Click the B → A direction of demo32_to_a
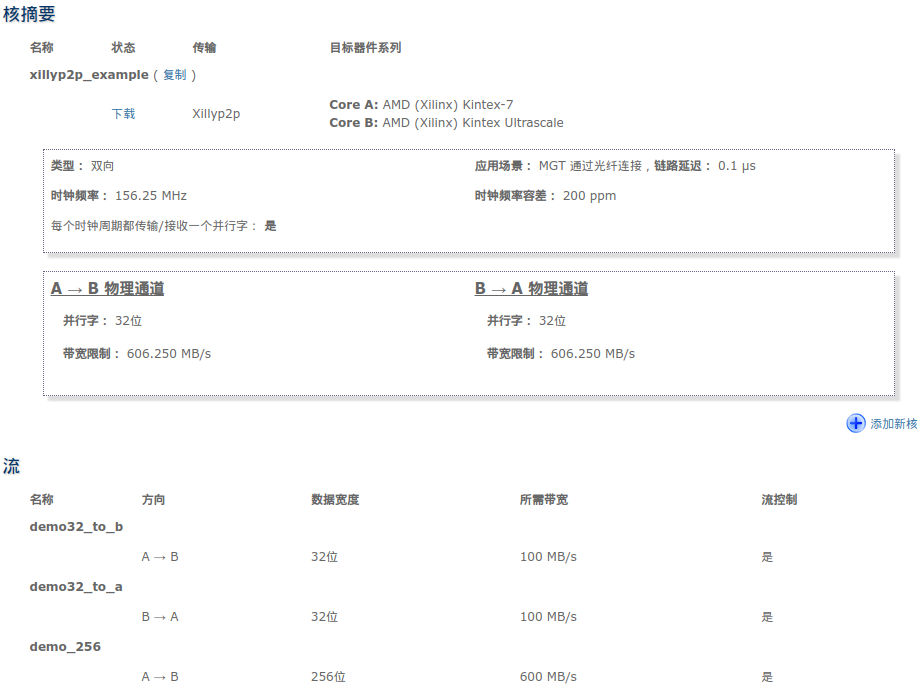Image resolution: width=922 pixels, height=694 pixels. [160, 617]
